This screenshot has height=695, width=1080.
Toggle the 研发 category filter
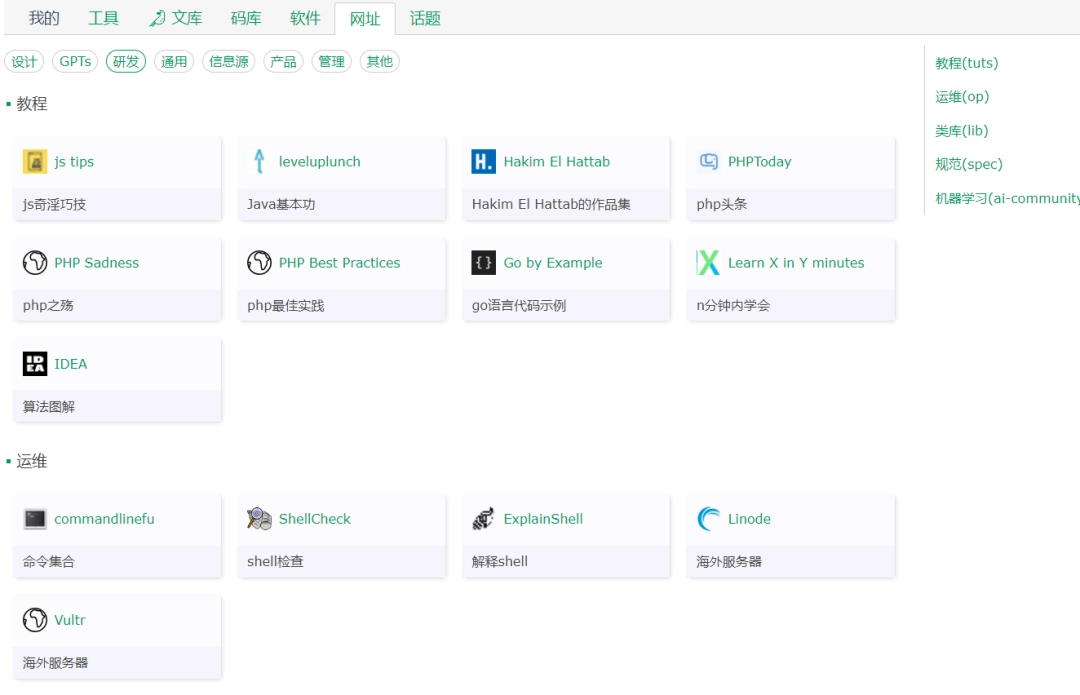(x=126, y=62)
